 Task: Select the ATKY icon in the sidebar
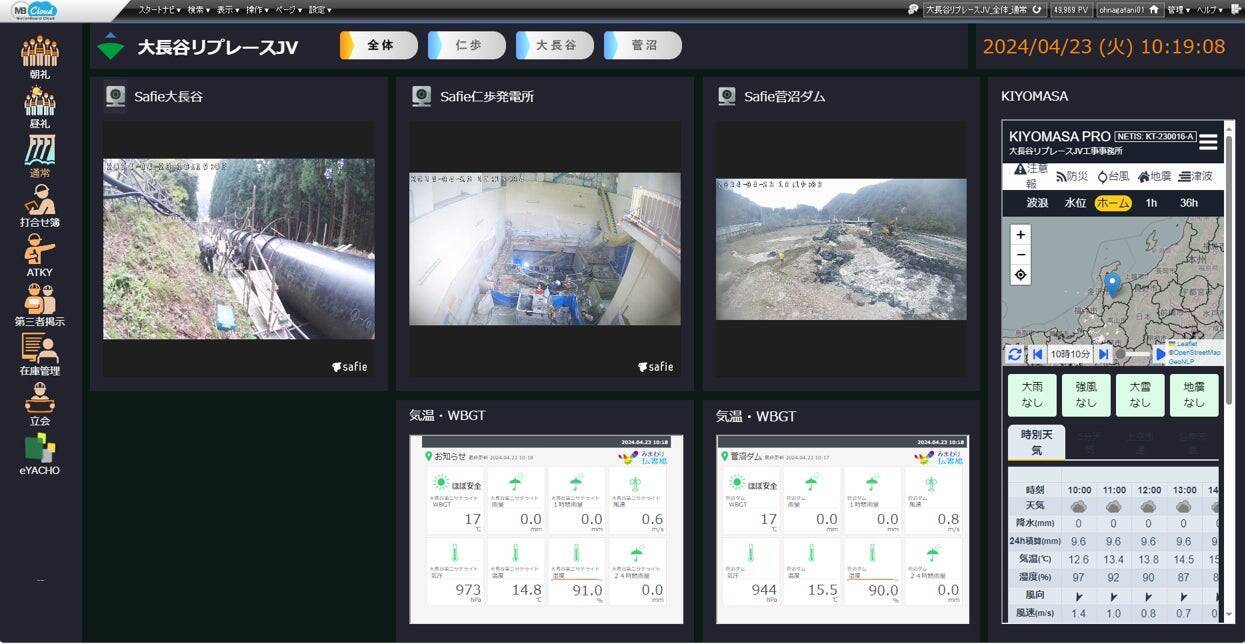[40, 260]
